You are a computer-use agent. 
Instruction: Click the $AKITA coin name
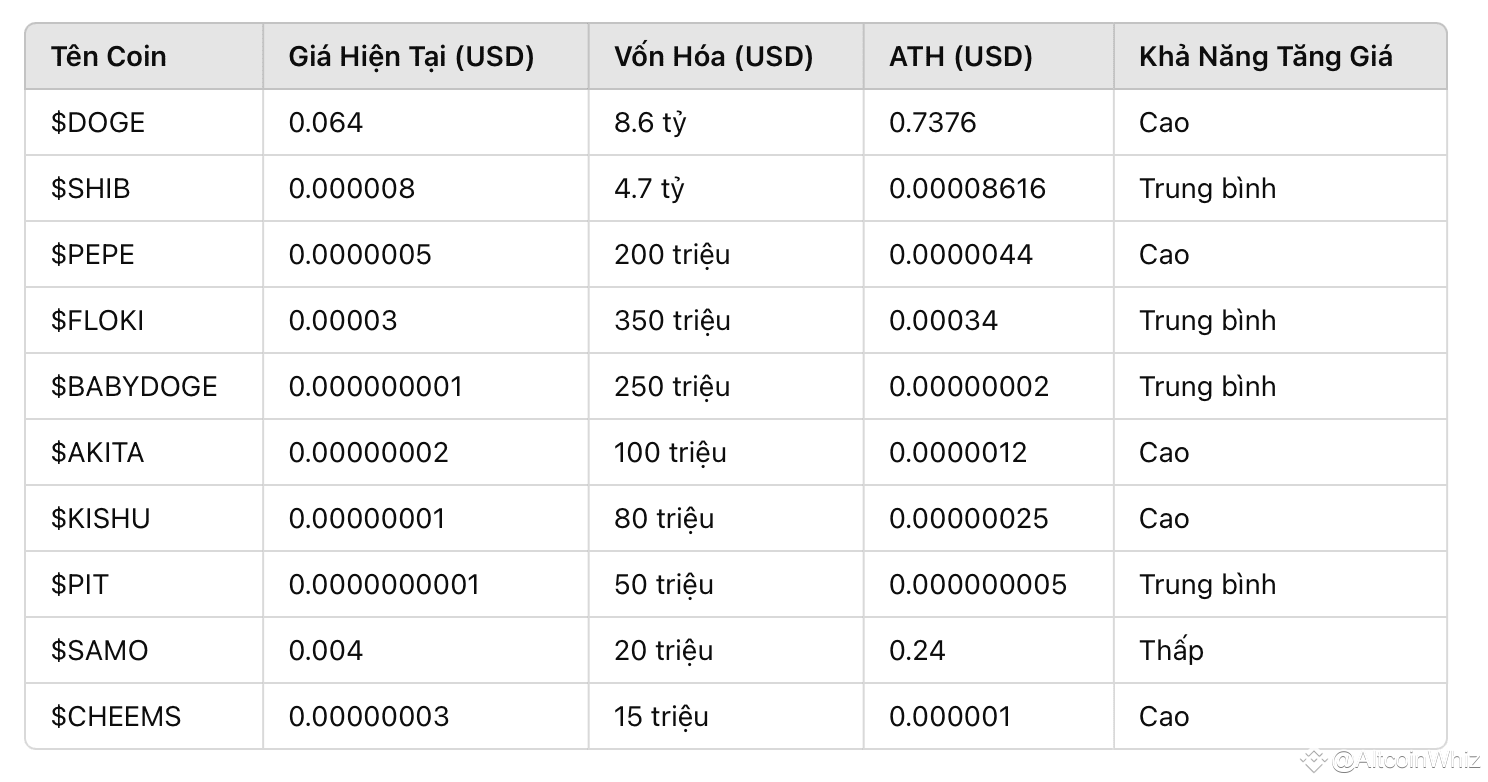tap(98, 453)
